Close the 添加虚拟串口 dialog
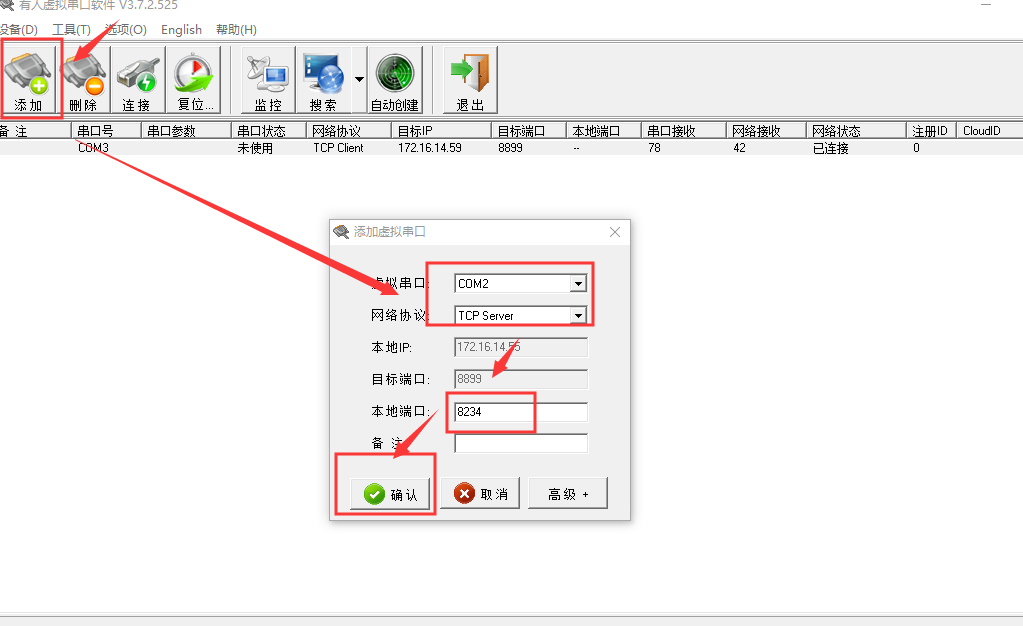1023x626 pixels. tap(615, 232)
